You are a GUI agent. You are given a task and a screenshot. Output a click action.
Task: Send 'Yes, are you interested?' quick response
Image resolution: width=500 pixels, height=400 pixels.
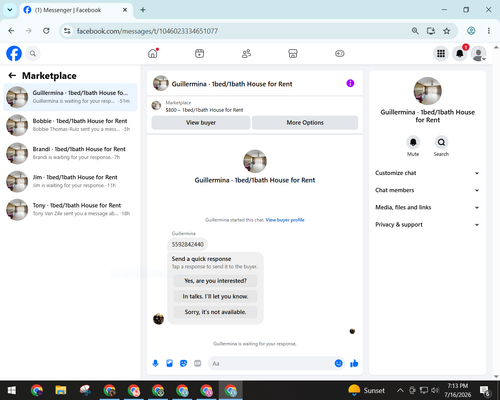pos(215,281)
